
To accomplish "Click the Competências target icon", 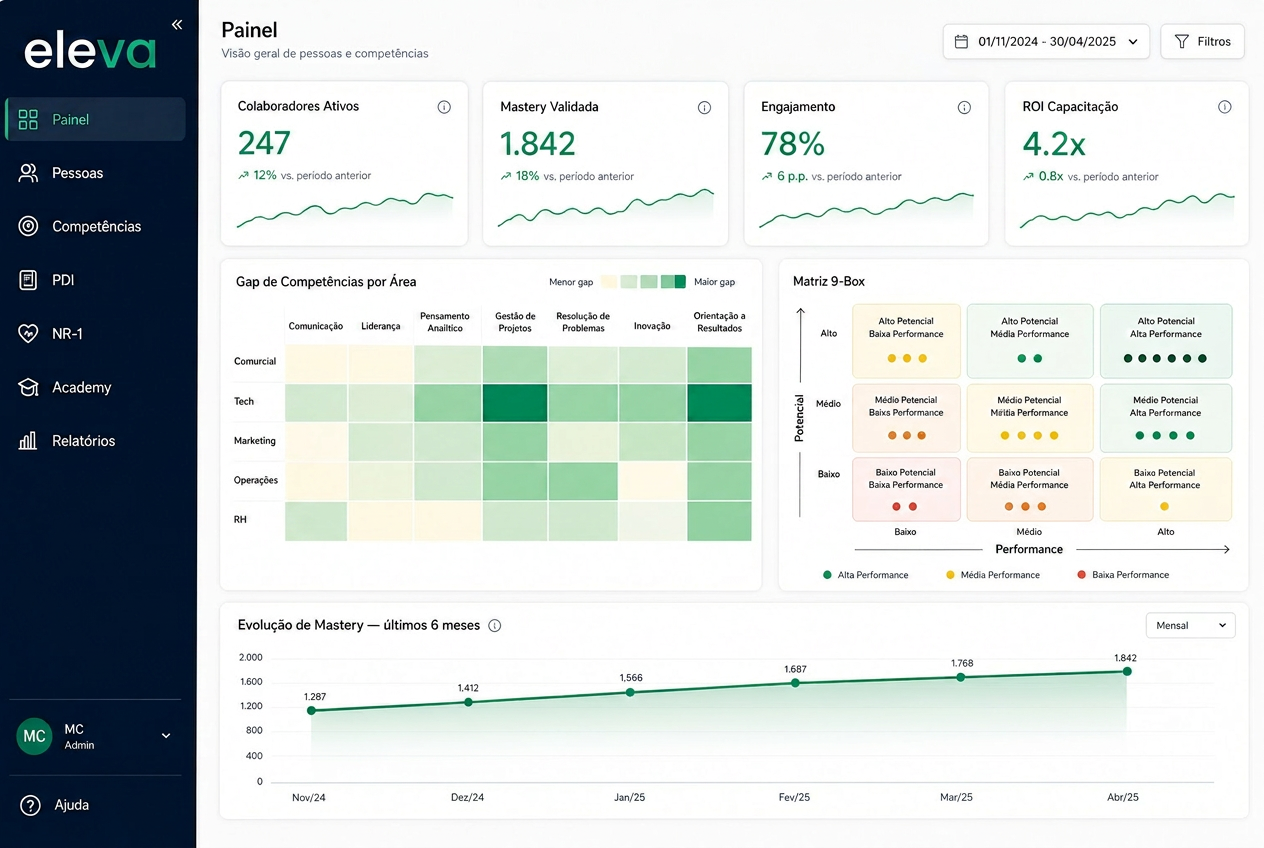I will coord(28,226).
